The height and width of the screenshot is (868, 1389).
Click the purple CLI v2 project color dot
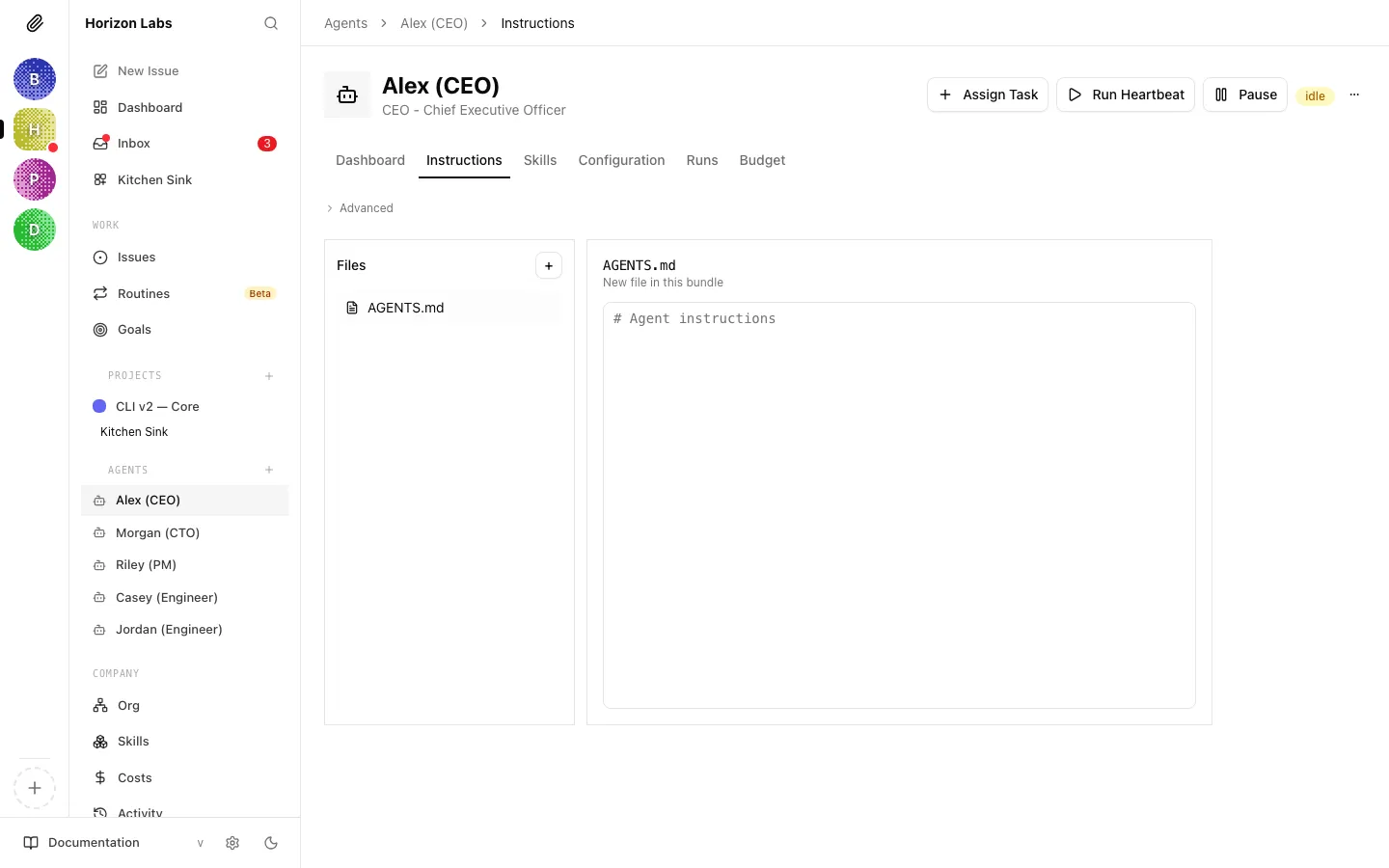click(x=99, y=406)
